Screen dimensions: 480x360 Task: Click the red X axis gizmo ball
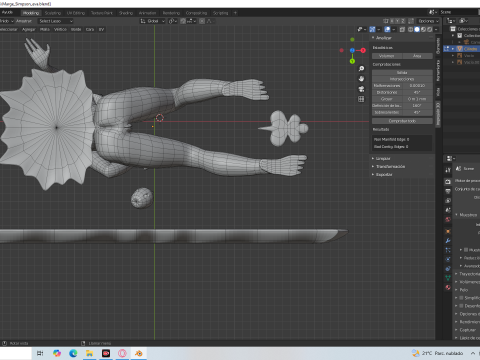pyautogui.click(x=363, y=50)
